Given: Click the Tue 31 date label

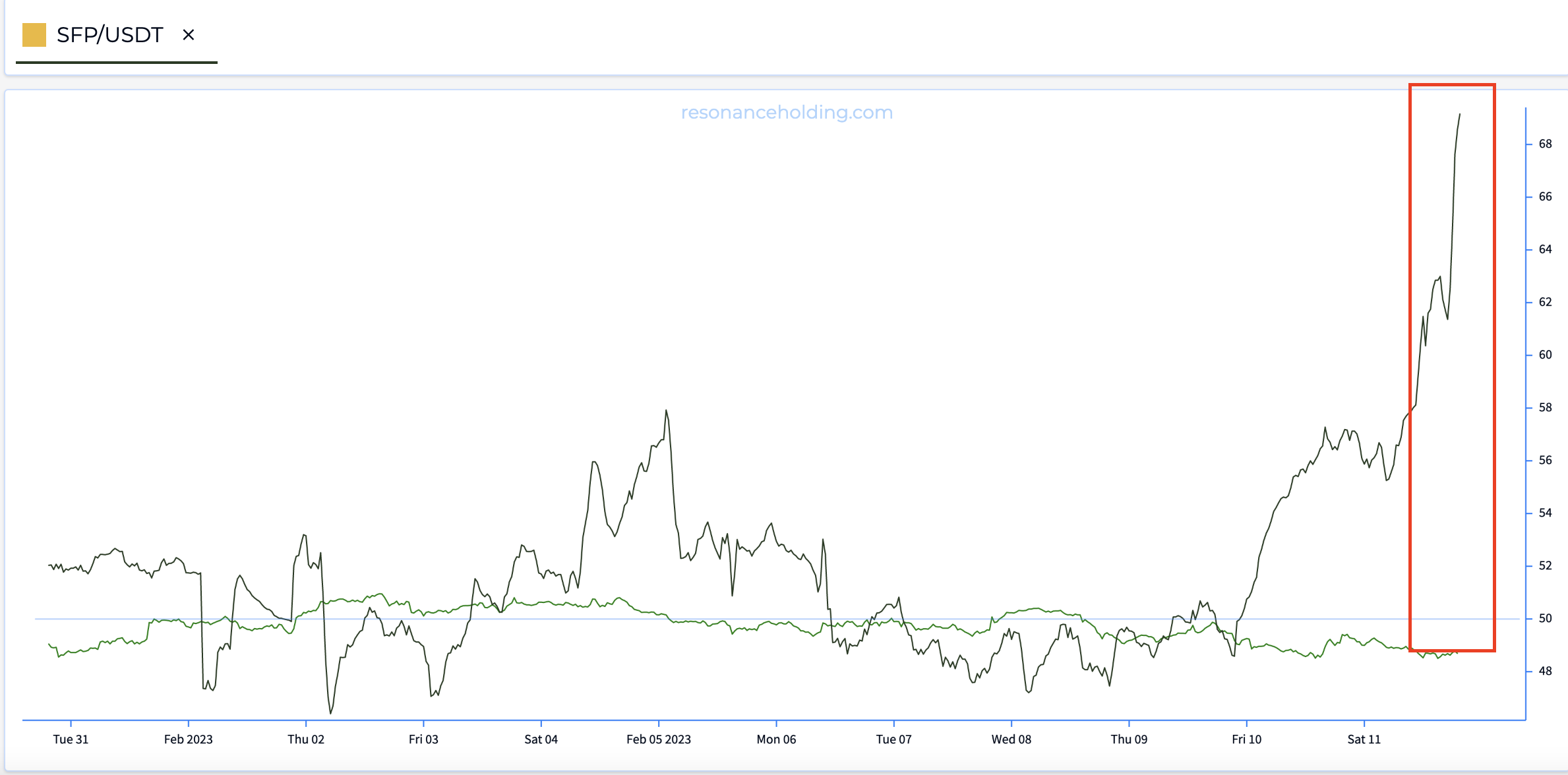Looking at the screenshot, I should click(x=71, y=739).
